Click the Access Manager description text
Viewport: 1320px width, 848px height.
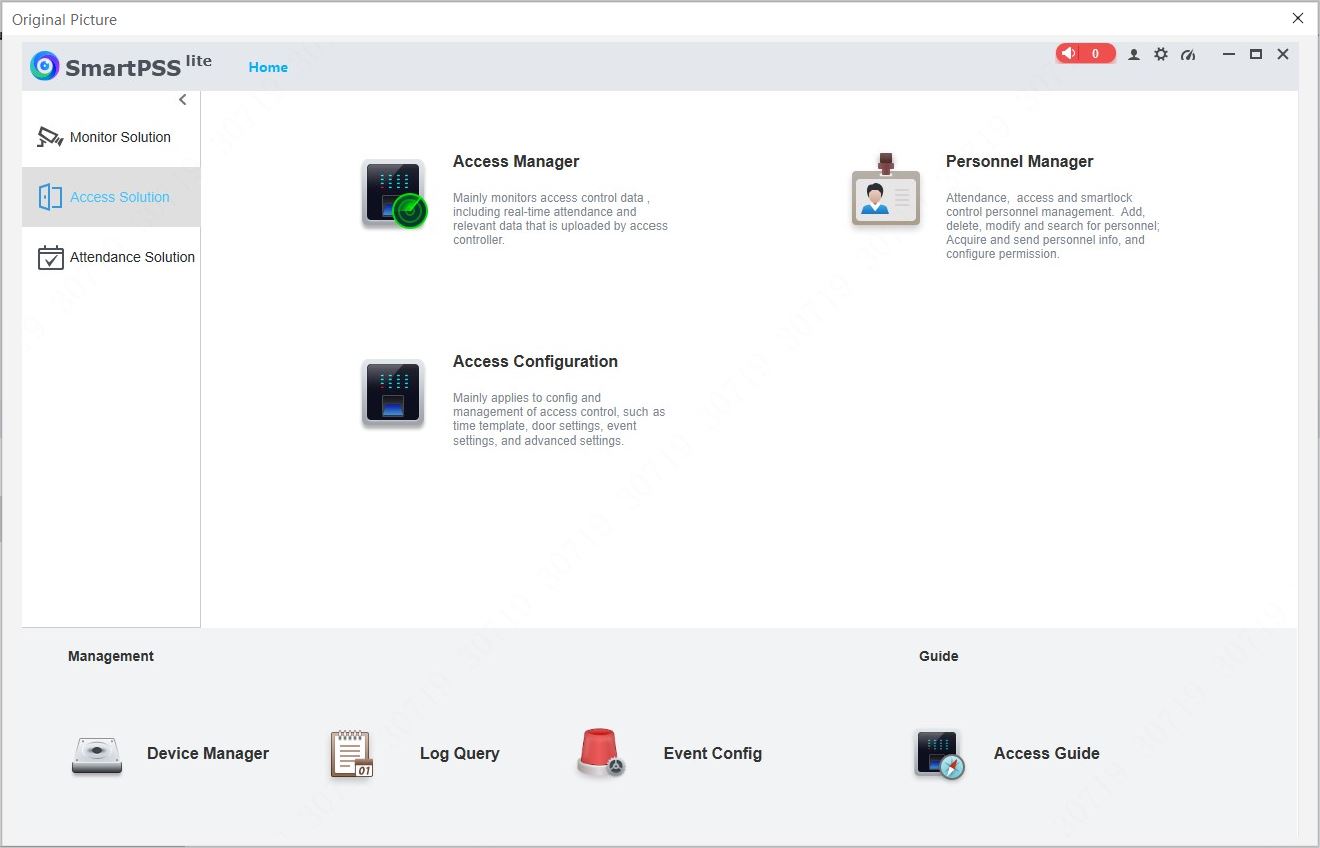coord(560,219)
